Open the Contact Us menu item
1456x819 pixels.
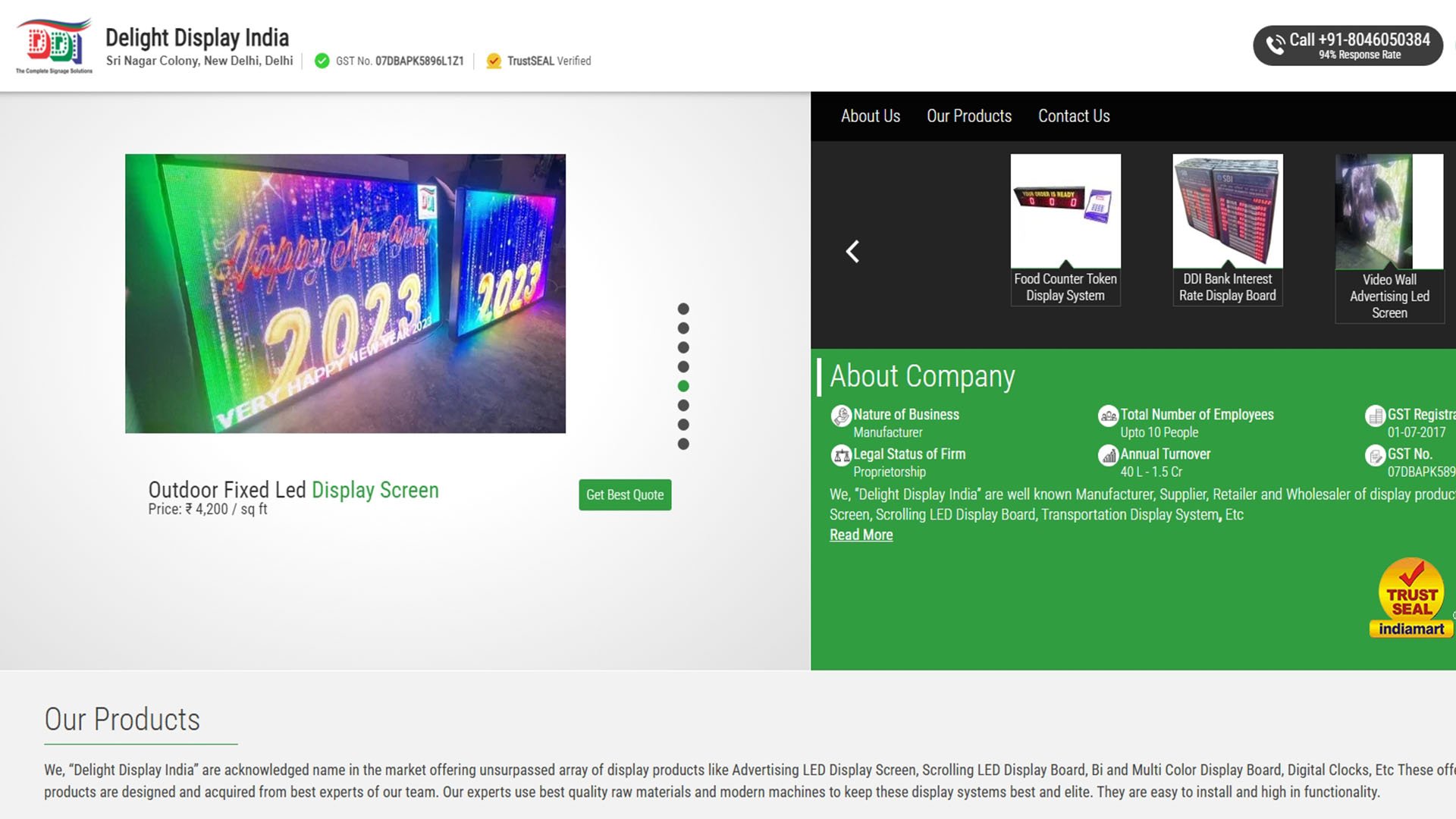pyautogui.click(x=1073, y=116)
